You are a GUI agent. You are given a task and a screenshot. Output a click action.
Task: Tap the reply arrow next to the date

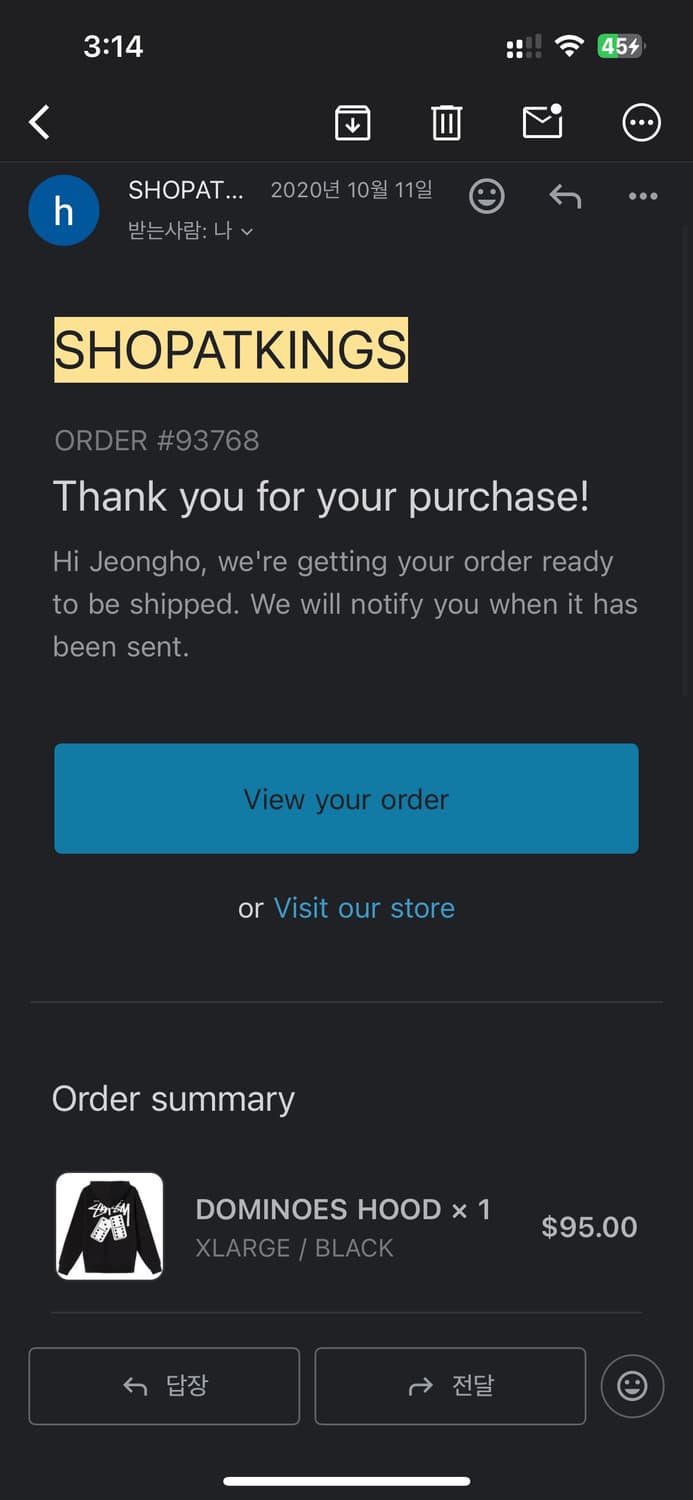[x=565, y=196]
